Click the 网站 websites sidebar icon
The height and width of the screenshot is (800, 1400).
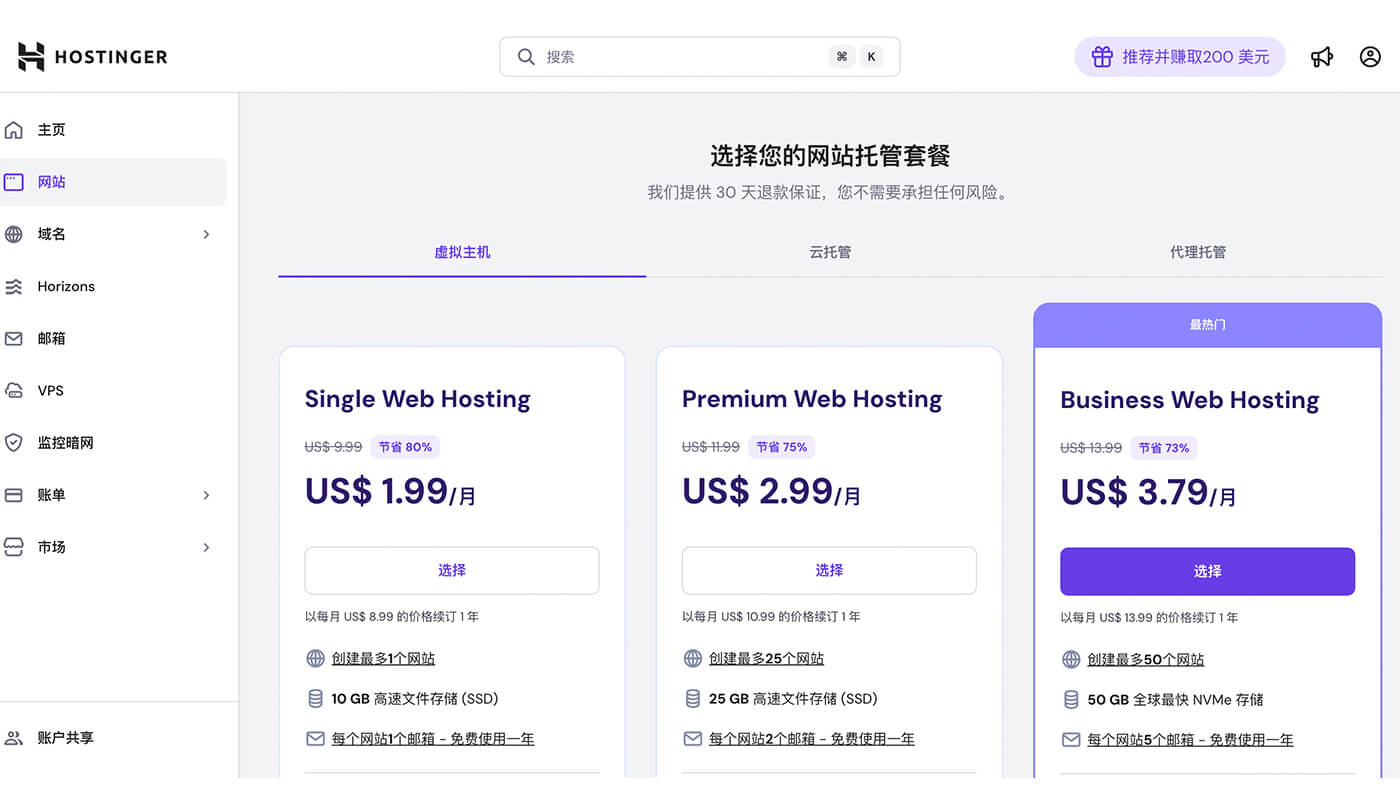pos(14,182)
